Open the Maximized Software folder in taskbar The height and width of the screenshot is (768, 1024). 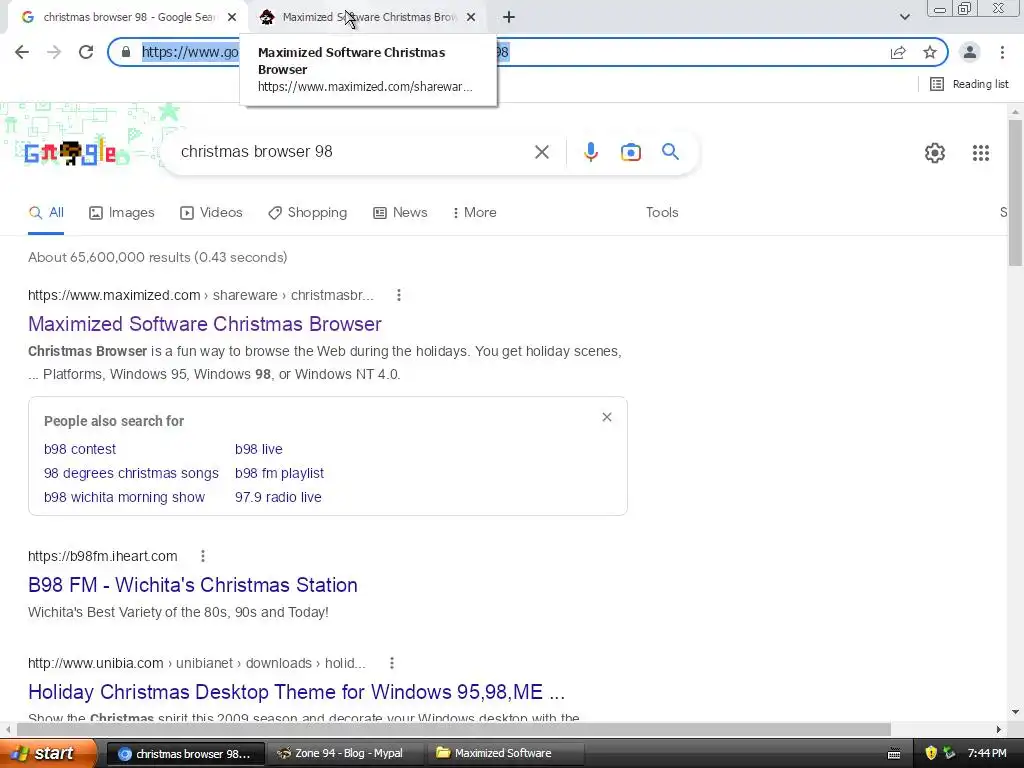point(505,753)
